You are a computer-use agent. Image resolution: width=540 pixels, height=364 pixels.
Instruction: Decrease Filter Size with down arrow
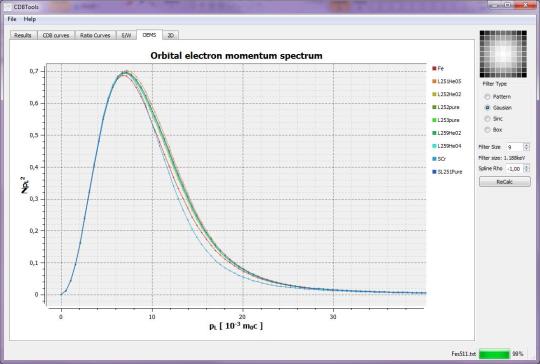526,149
